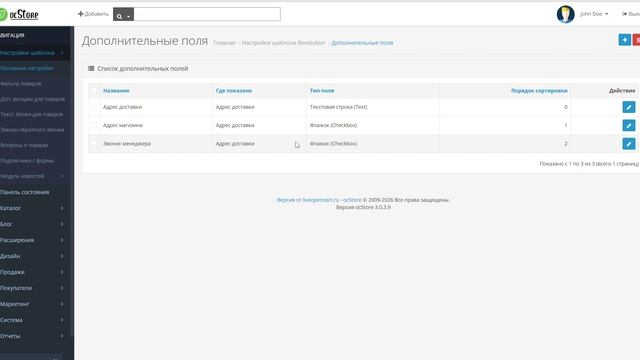Toggle the select-all checkbox in table header

pyautogui.click(x=94, y=91)
